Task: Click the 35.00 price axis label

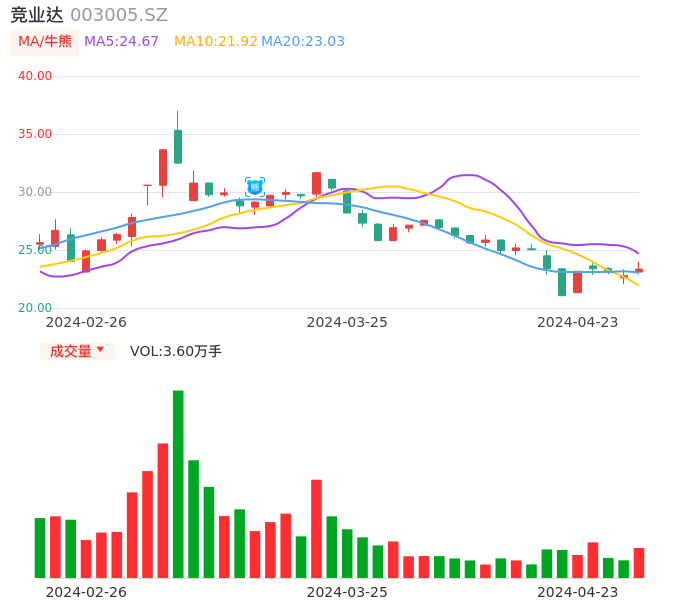Action: click(35, 134)
